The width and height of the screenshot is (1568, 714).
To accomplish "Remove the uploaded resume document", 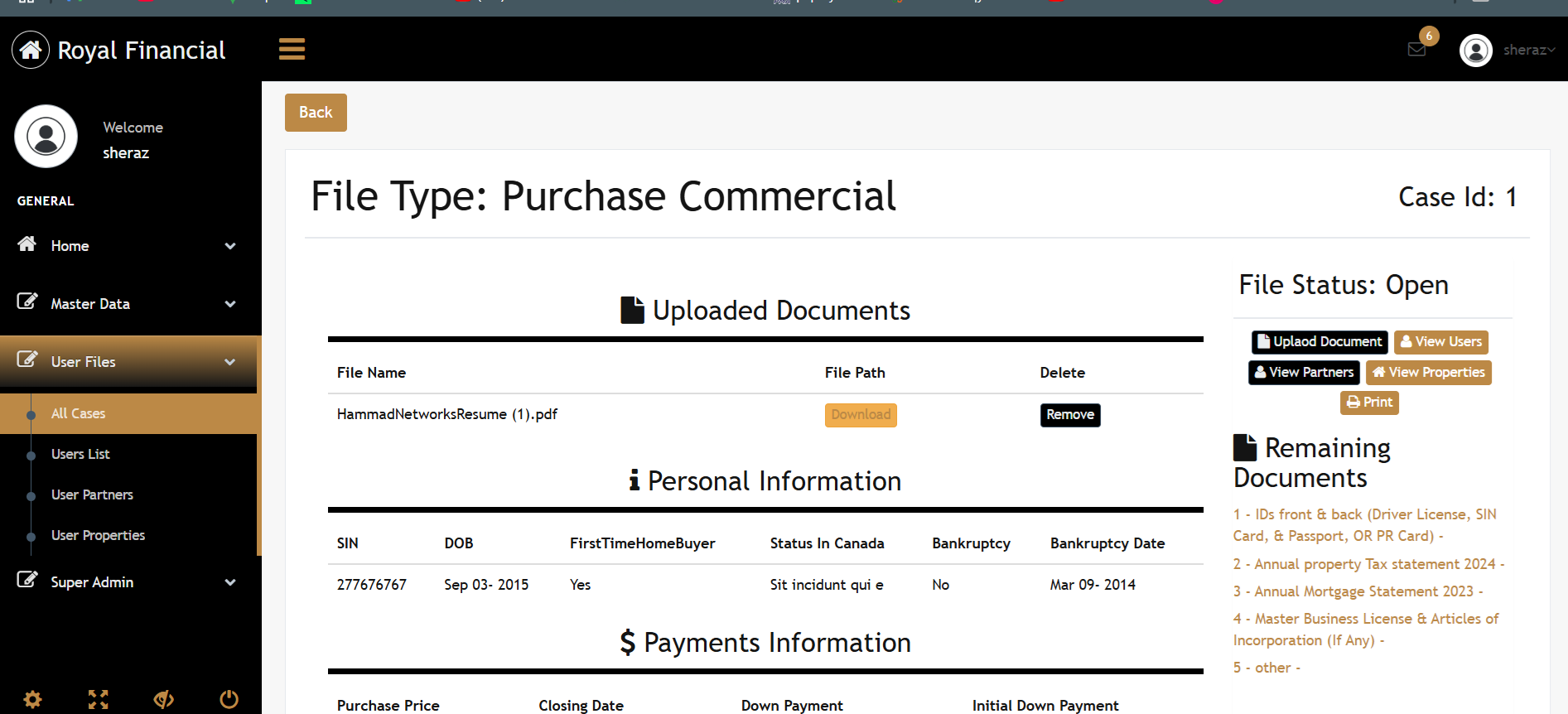I will [1069, 415].
